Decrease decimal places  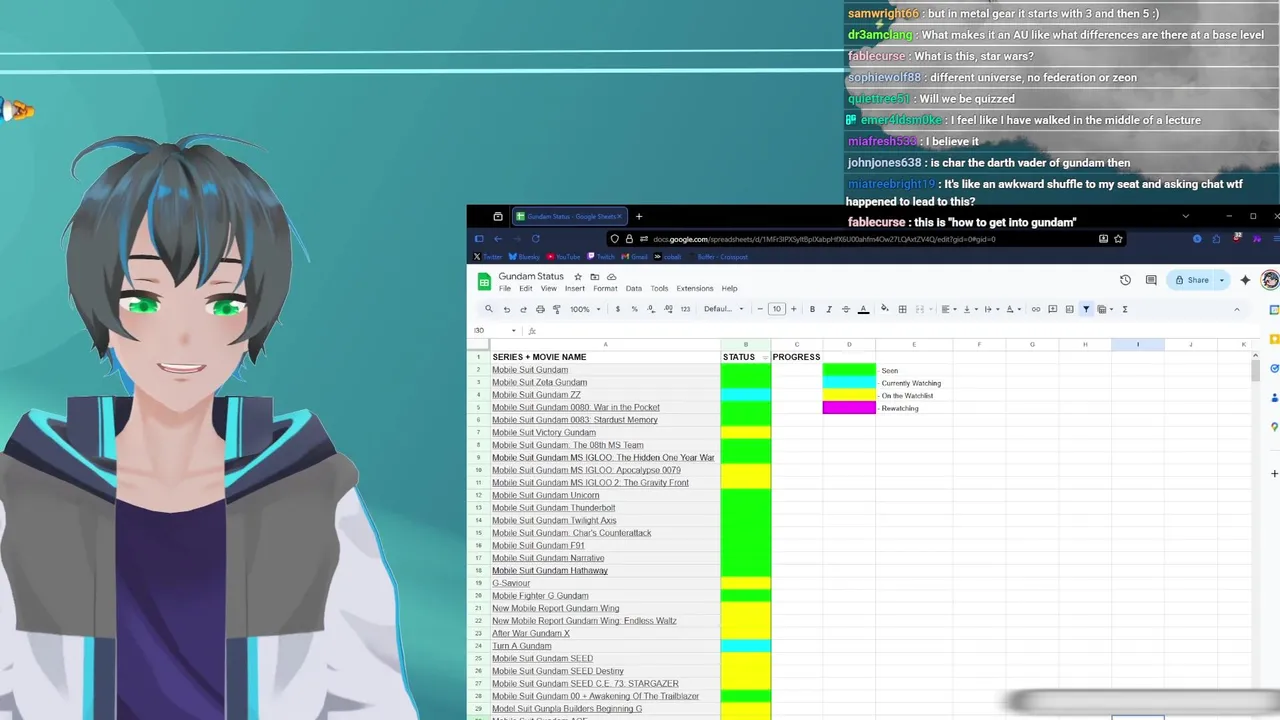(651, 309)
